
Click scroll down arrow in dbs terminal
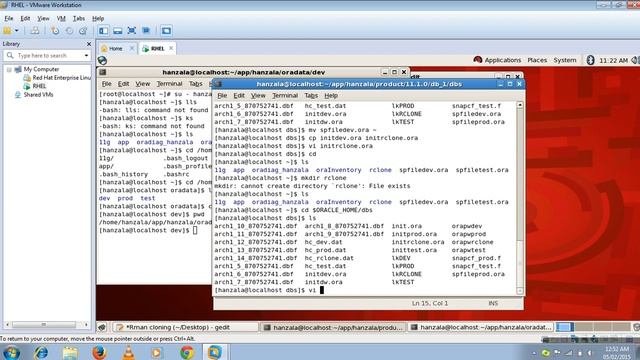[520, 291]
